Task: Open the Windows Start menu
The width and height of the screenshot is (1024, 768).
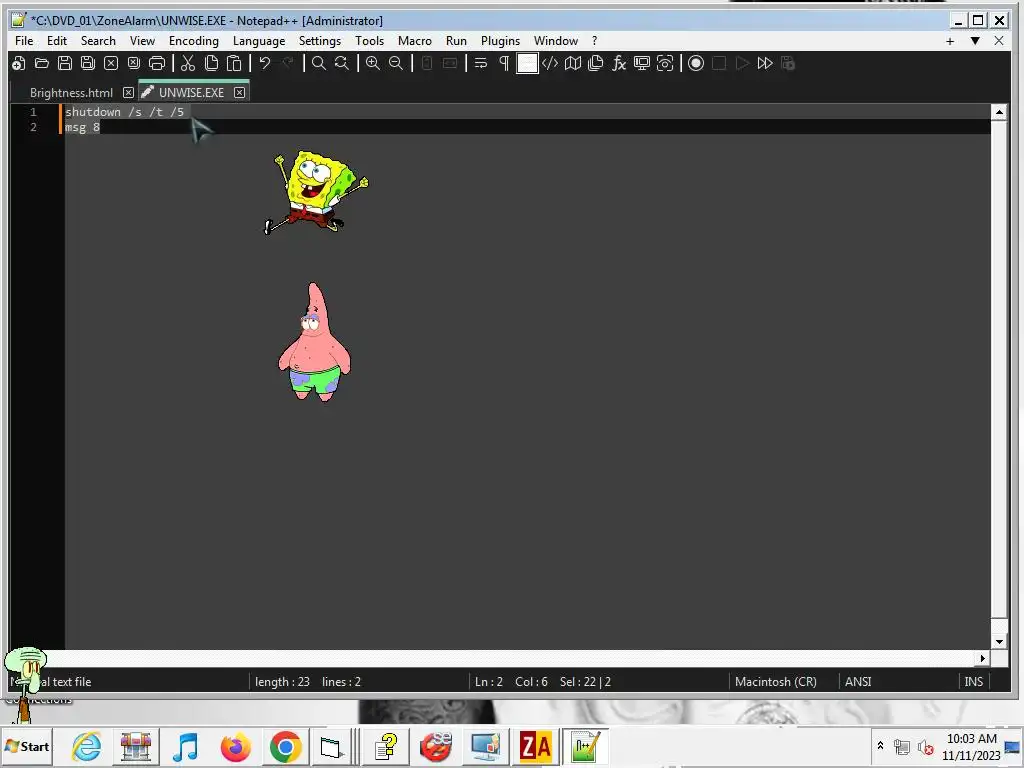Action: click(x=27, y=746)
